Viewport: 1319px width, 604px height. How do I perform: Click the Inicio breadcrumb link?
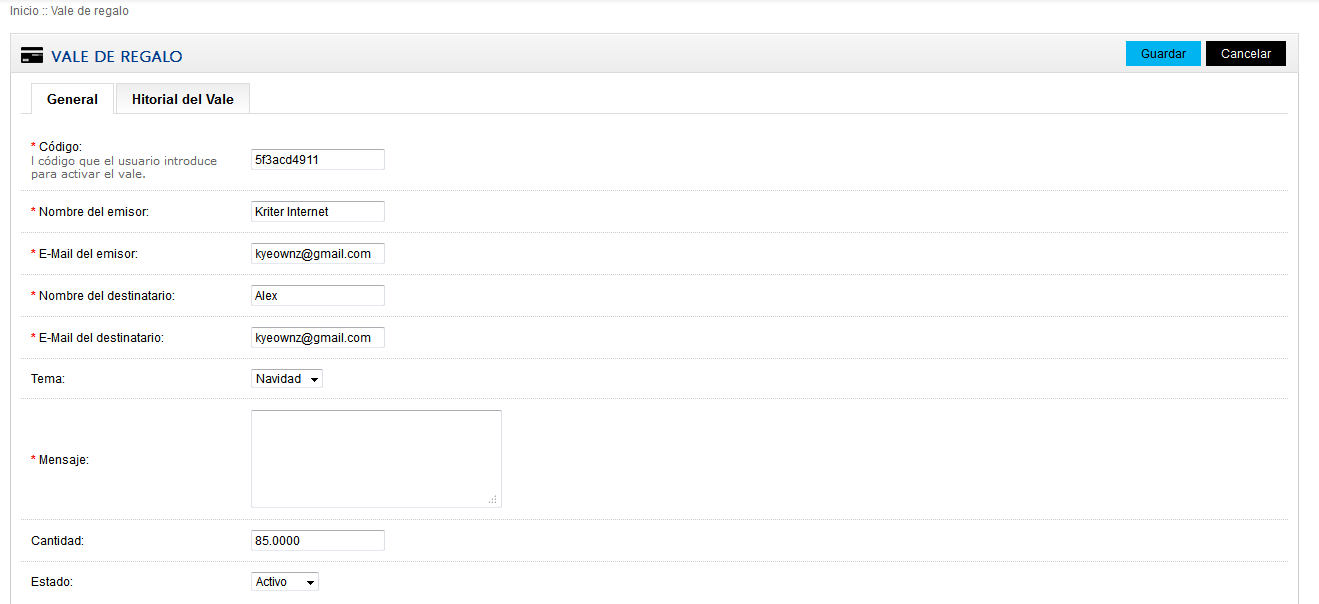point(24,11)
